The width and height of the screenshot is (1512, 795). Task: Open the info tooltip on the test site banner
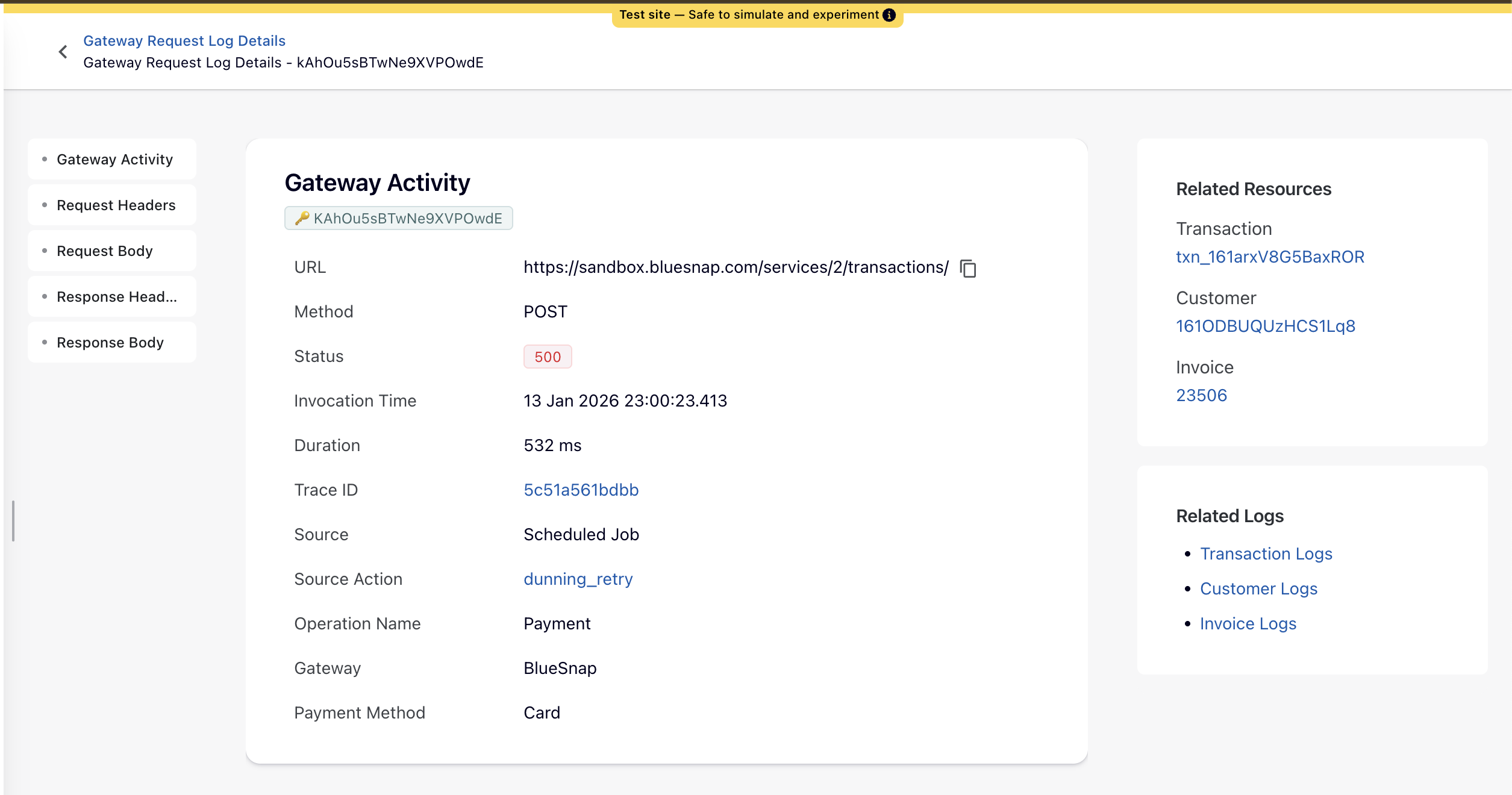pos(890,15)
